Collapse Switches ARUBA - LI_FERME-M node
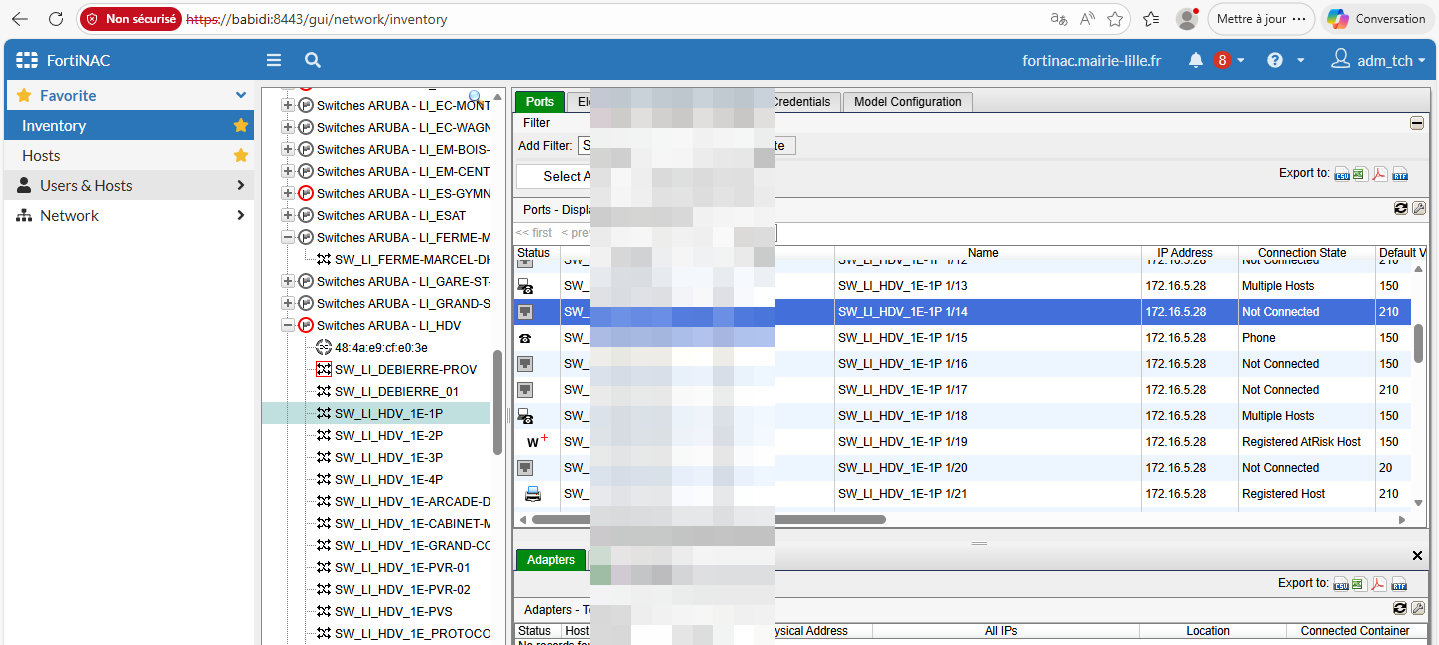Viewport: 1439px width, 645px height. pos(288,237)
